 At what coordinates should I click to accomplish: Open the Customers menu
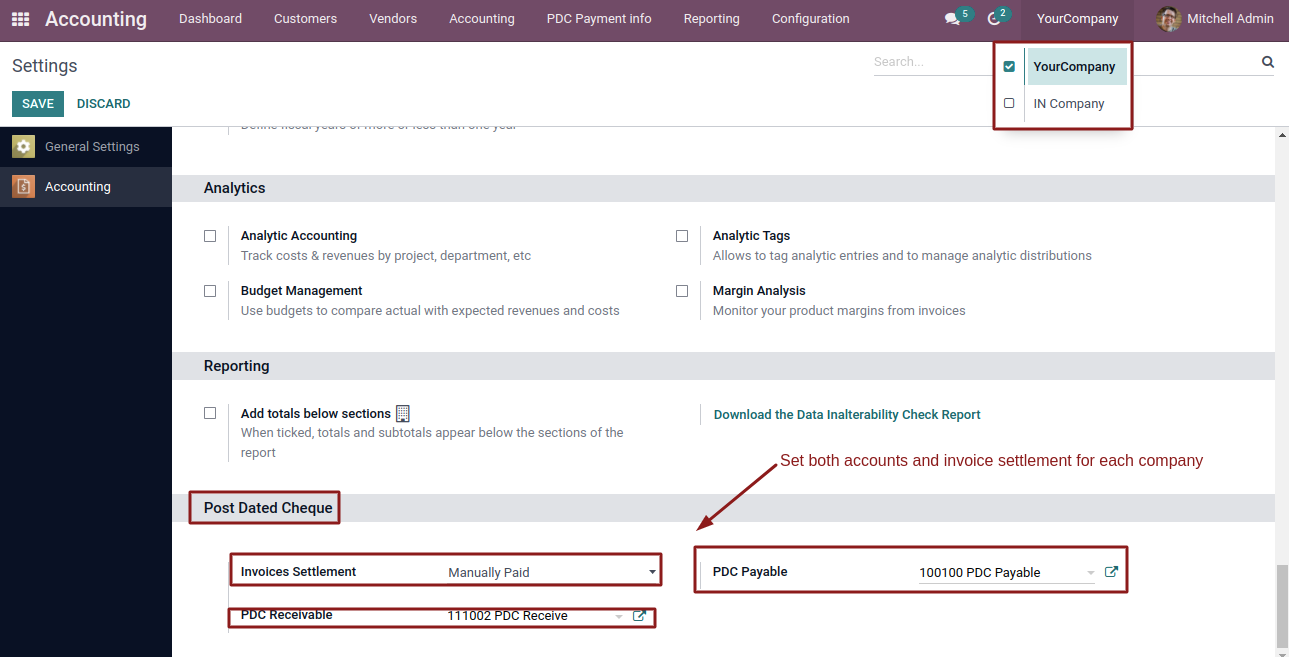(x=305, y=19)
